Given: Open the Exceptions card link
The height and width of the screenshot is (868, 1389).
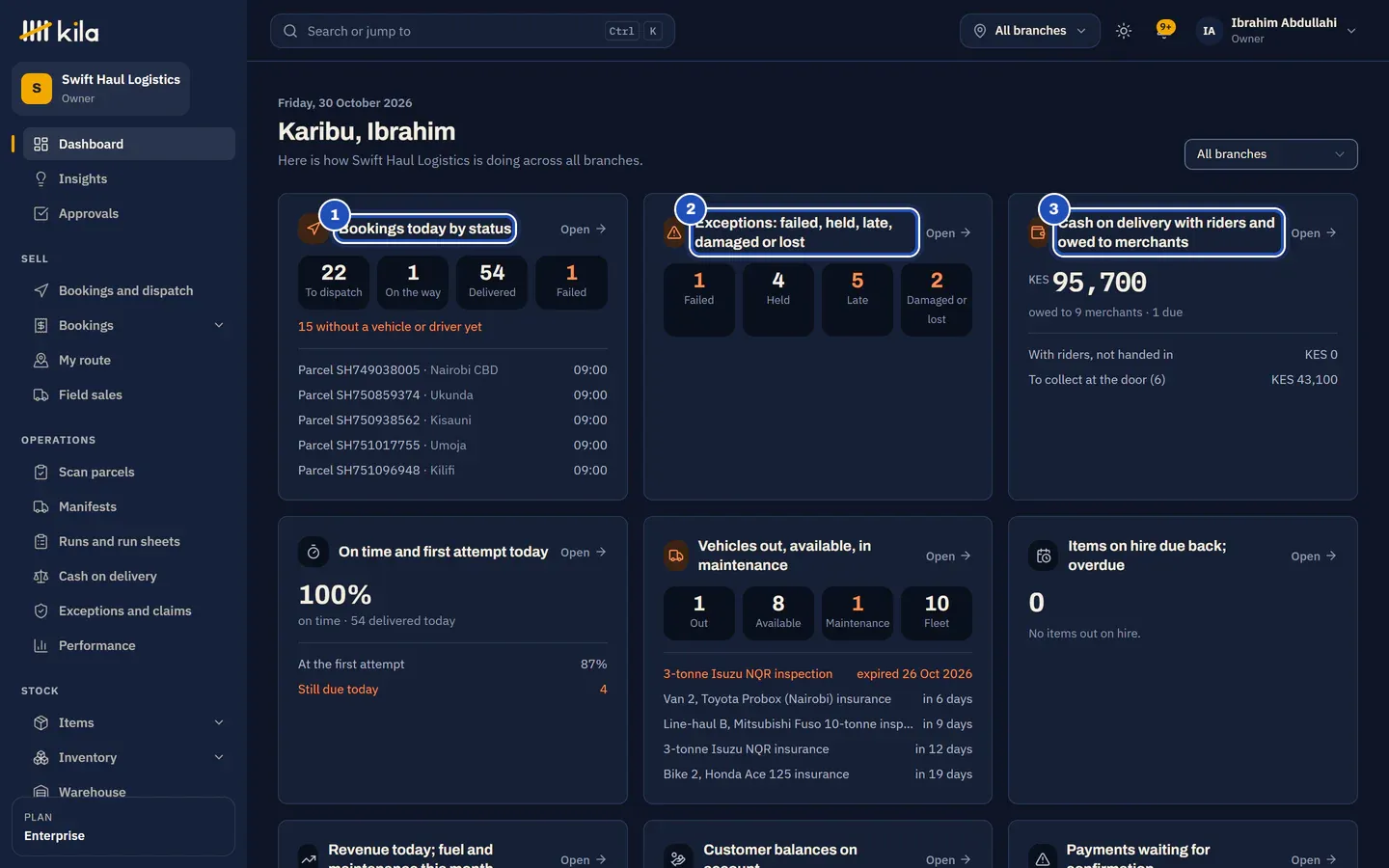Looking at the screenshot, I should [x=948, y=232].
